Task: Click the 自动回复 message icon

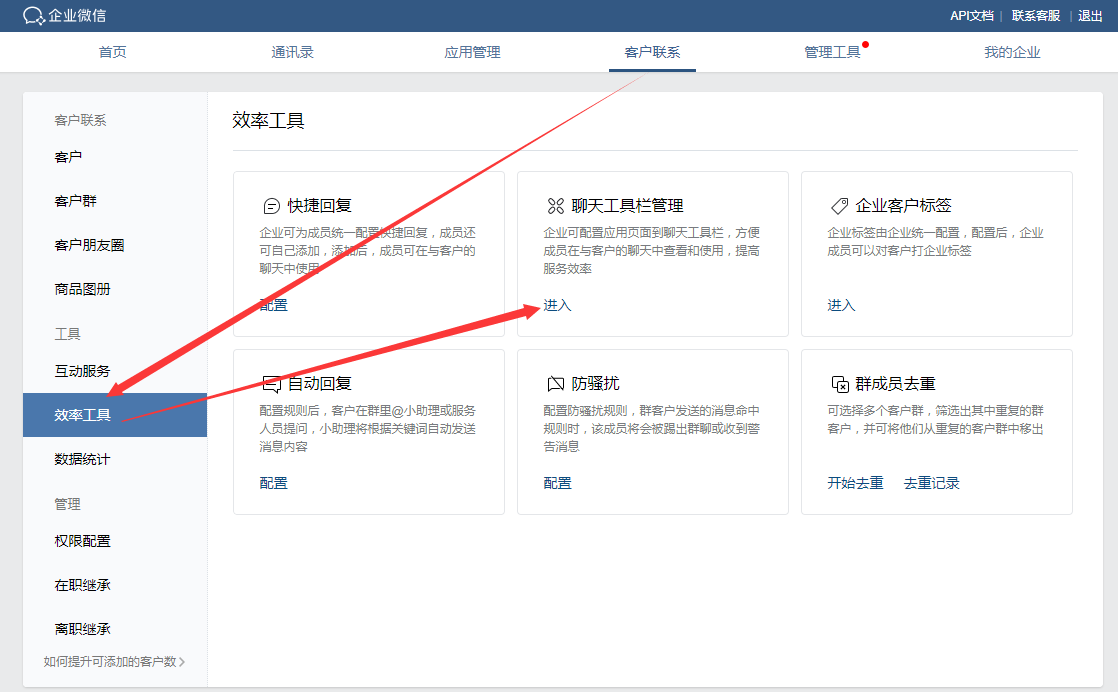Action: 271,384
